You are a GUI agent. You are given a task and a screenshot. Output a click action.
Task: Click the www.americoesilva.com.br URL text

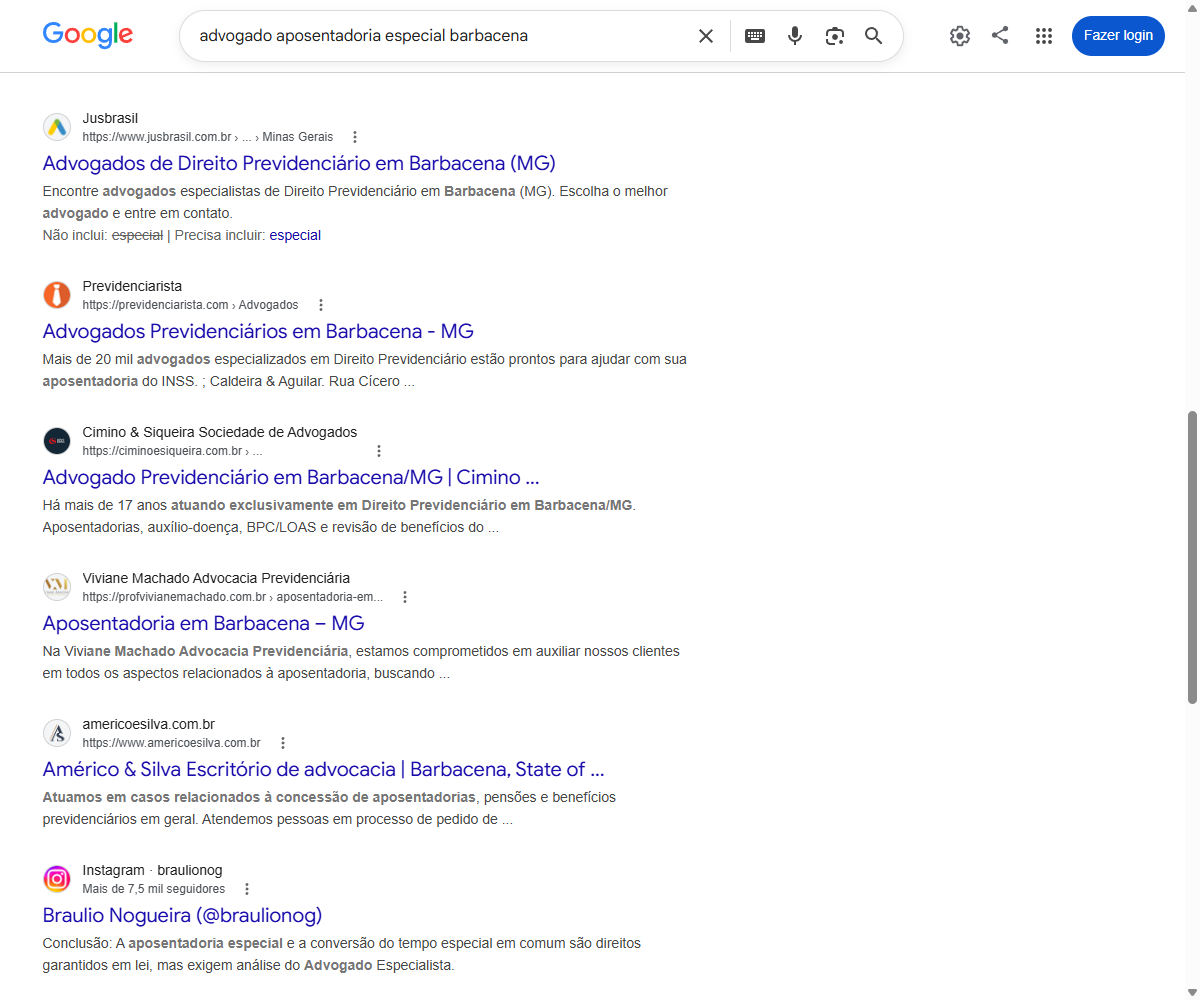(x=172, y=743)
